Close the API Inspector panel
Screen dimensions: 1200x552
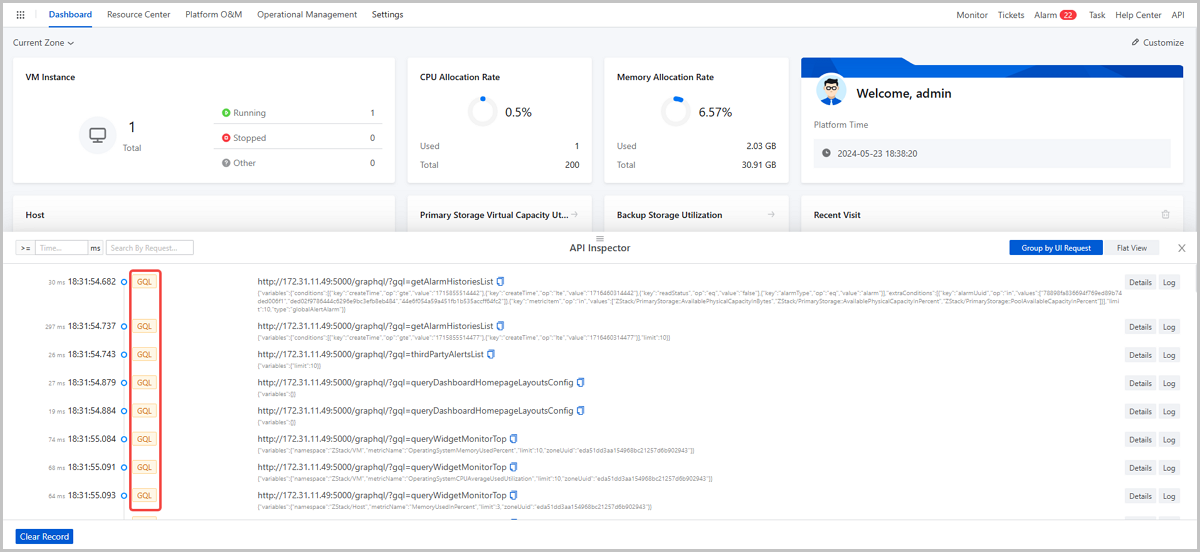(1181, 248)
